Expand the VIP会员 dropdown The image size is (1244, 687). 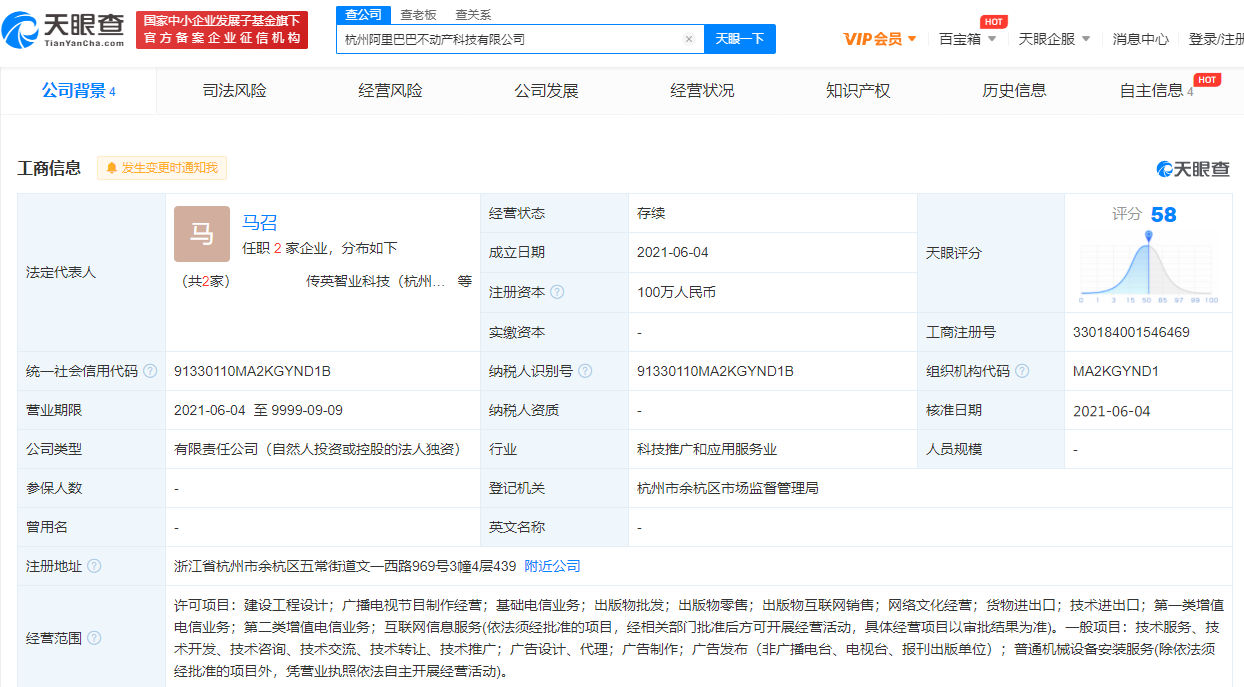880,39
